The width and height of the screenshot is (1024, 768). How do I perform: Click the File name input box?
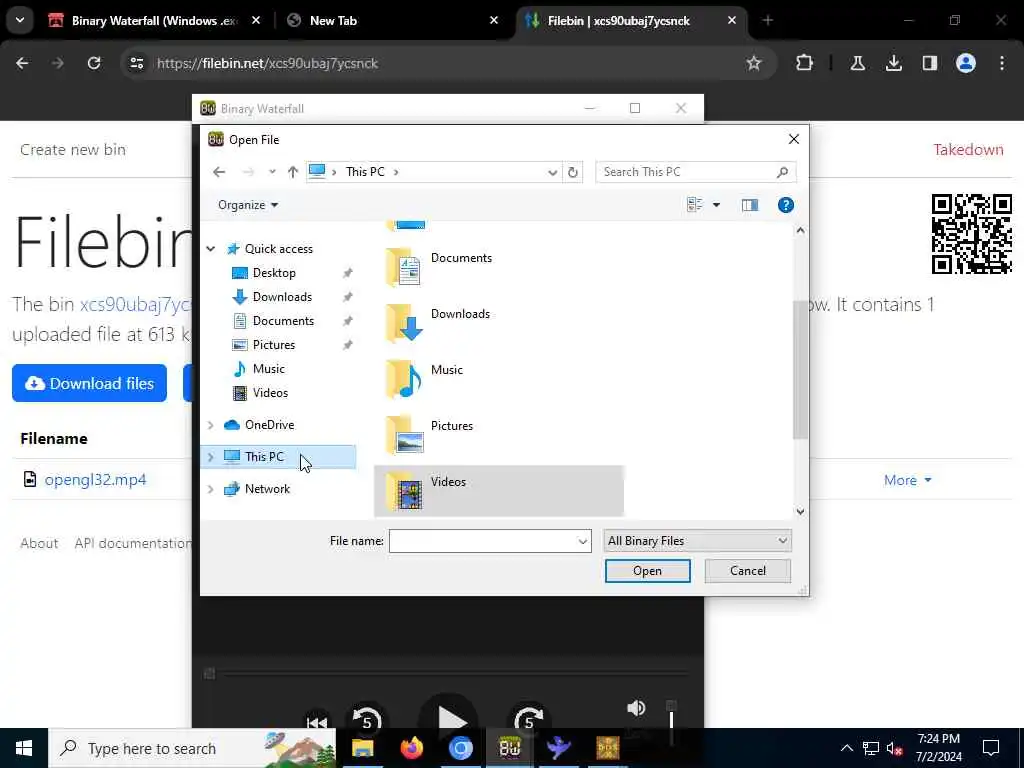coord(483,541)
